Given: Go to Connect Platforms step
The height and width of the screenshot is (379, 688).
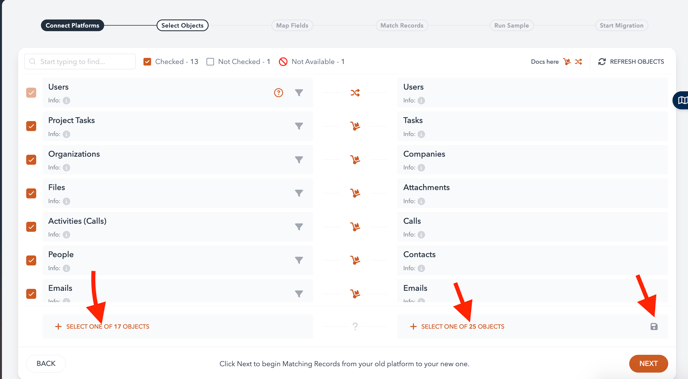Looking at the screenshot, I should coord(72,25).
